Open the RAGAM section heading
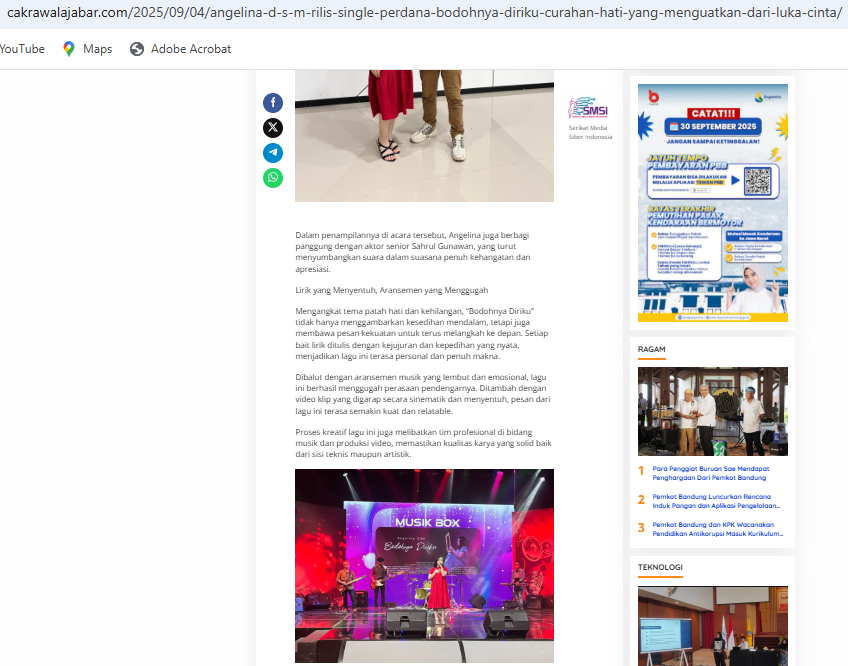Screen dimensions: 848x666 652,349
